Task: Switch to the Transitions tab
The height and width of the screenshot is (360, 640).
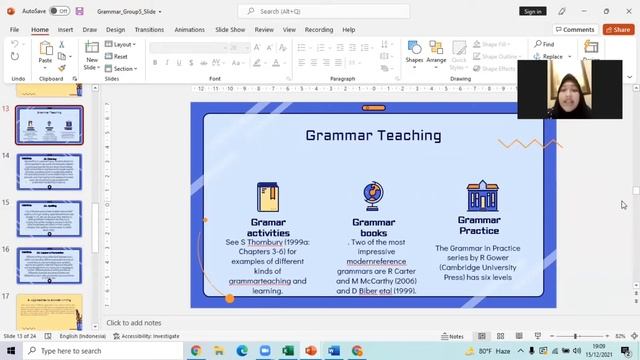Action: pyautogui.click(x=149, y=29)
